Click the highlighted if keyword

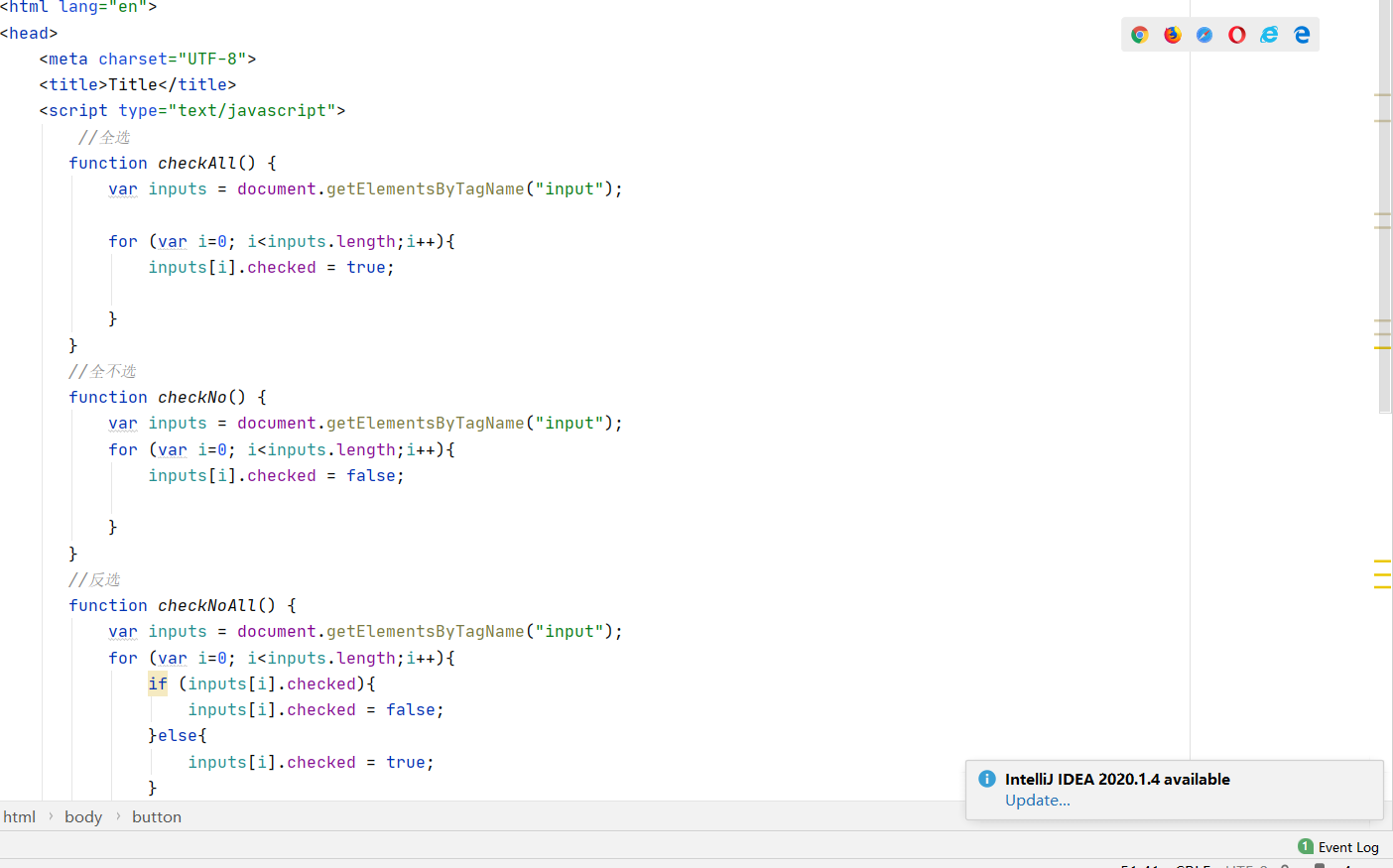point(158,683)
